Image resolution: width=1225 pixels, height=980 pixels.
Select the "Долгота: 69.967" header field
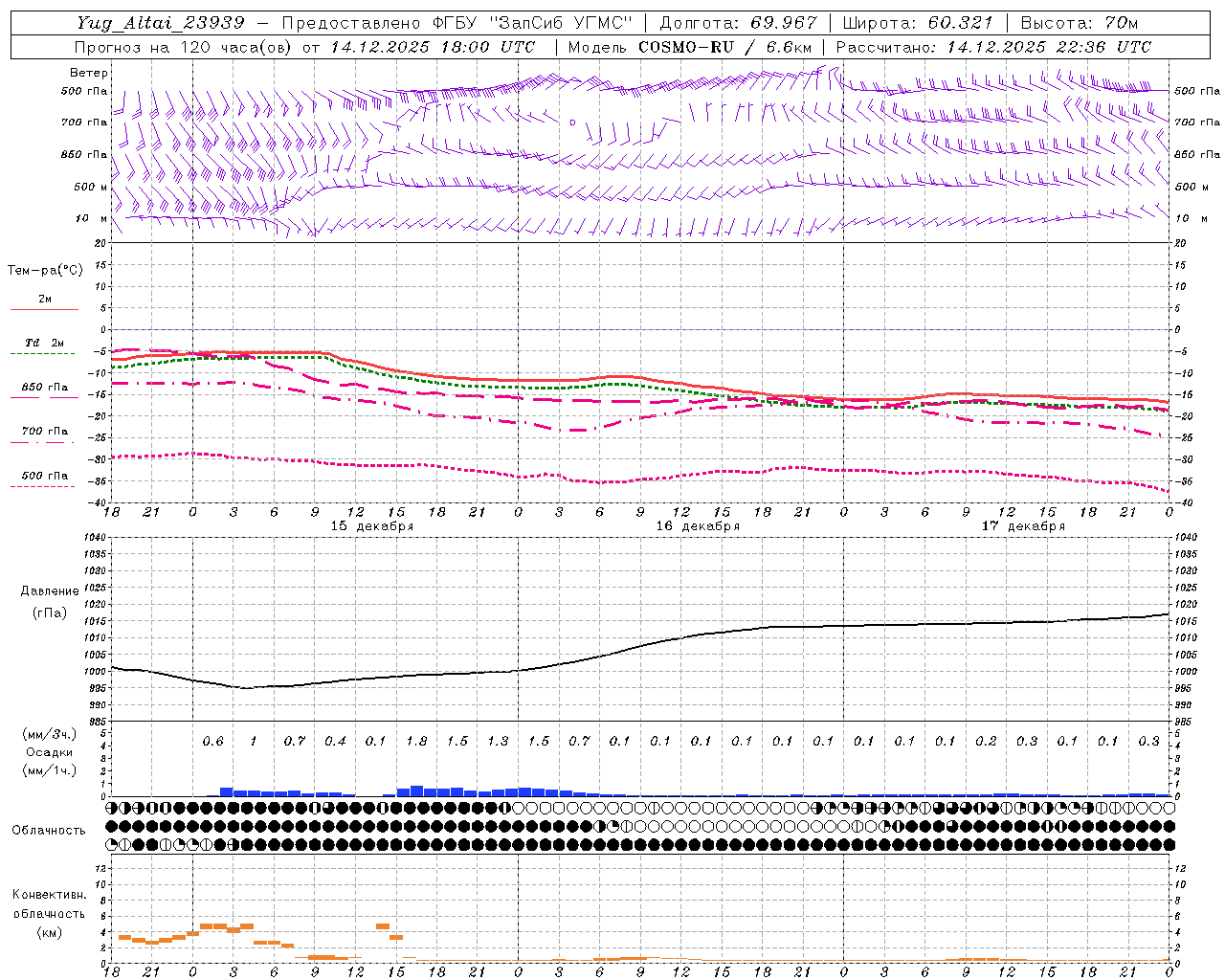pos(739,23)
